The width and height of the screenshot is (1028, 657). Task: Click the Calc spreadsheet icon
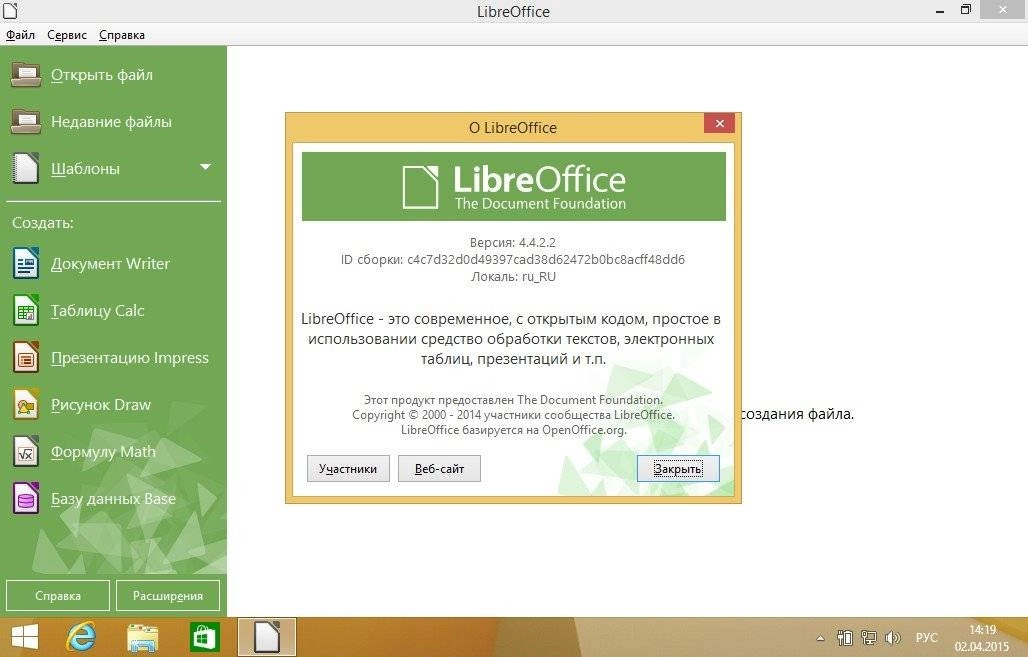[x=26, y=311]
